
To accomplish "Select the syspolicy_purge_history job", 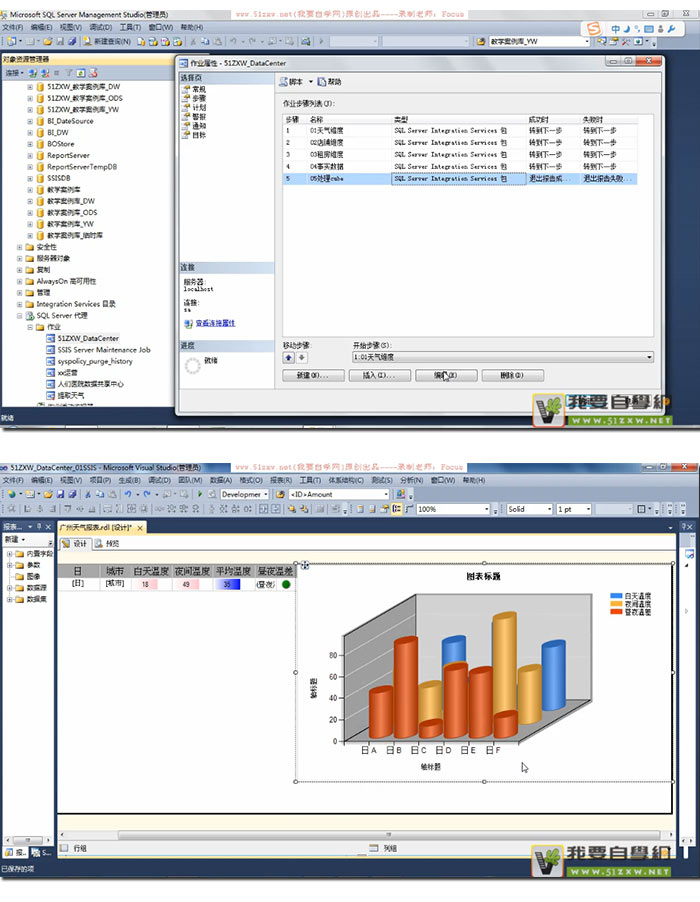I will point(95,361).
